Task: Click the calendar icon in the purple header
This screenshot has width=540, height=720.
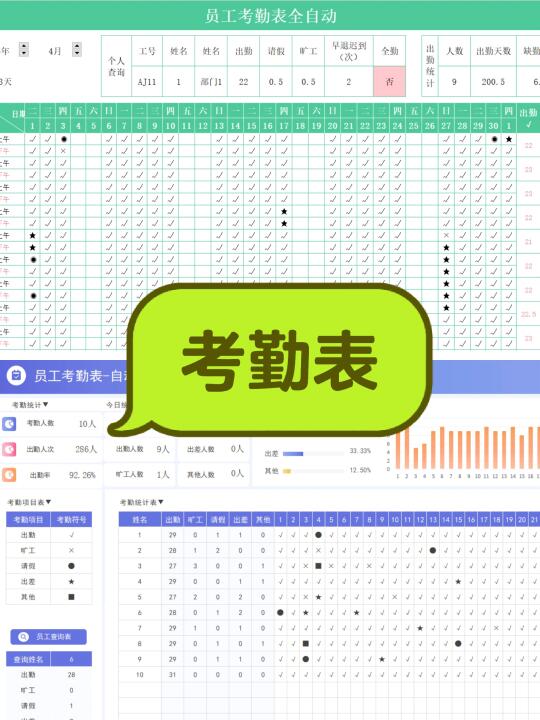Action: tap(16, 375)
